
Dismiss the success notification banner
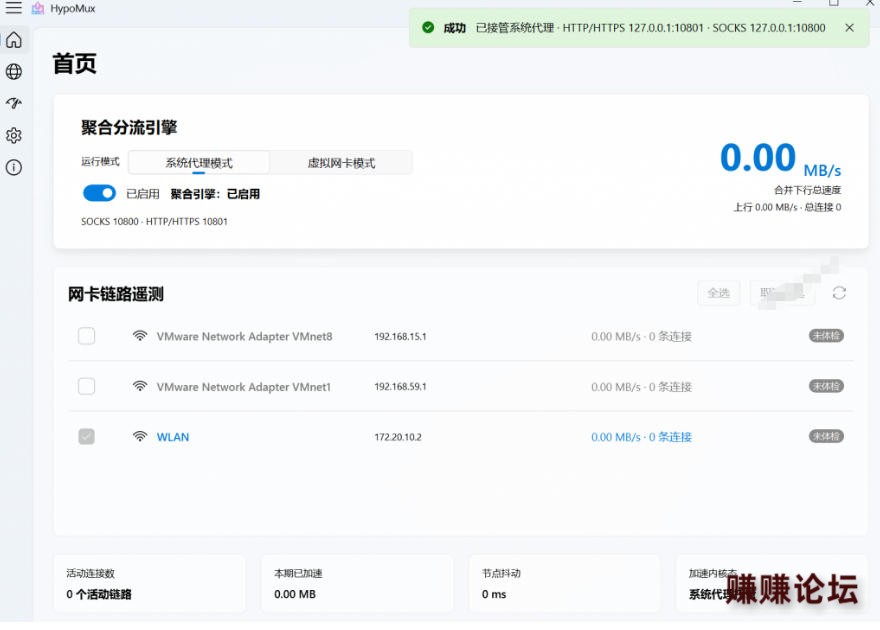(x=849, y=27)
